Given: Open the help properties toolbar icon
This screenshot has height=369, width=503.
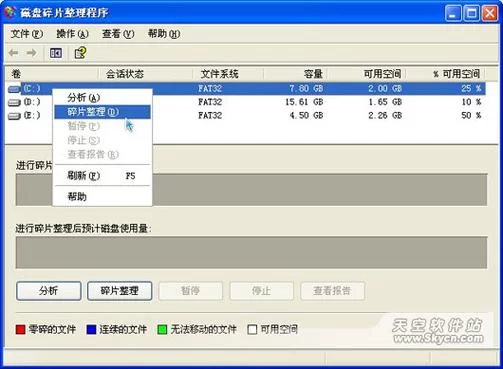Looking at the screenshot, I should click(80, 53).
